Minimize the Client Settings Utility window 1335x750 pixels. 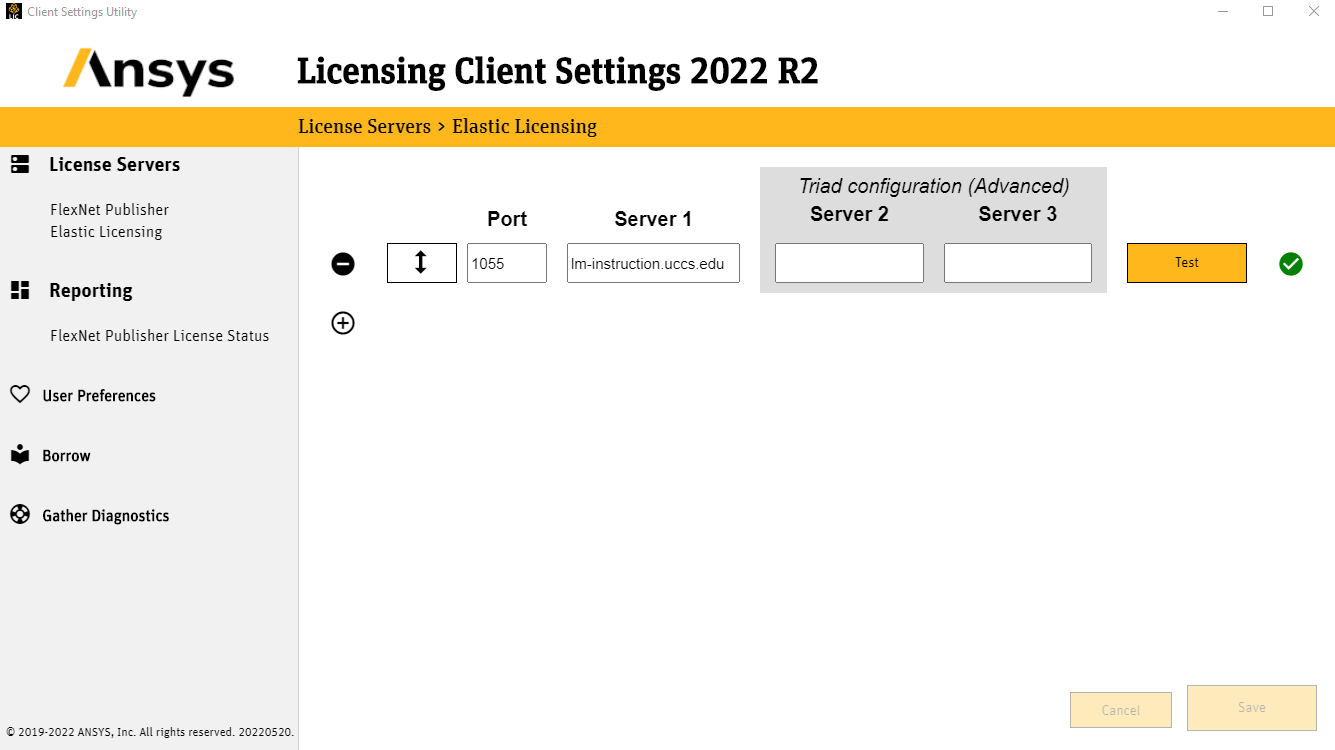pyautogui.click(x=1223, y=12)
